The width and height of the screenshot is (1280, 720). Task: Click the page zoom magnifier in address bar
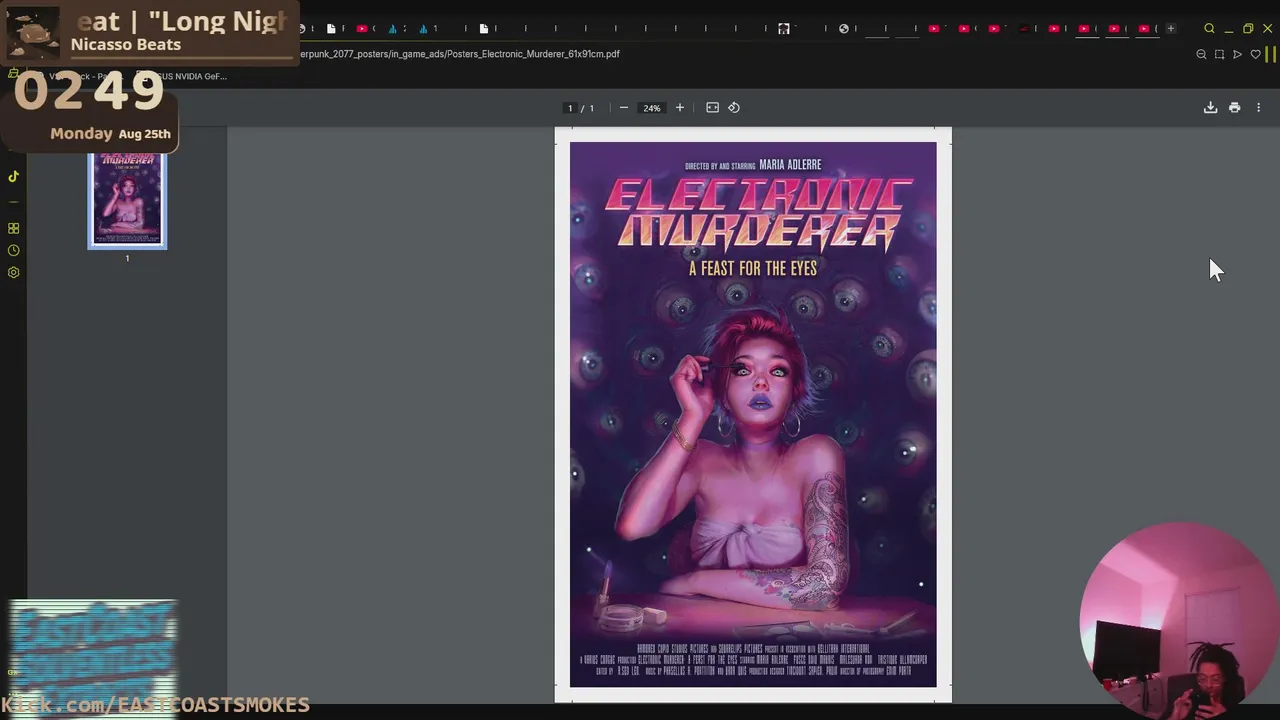click(1201, 54)
